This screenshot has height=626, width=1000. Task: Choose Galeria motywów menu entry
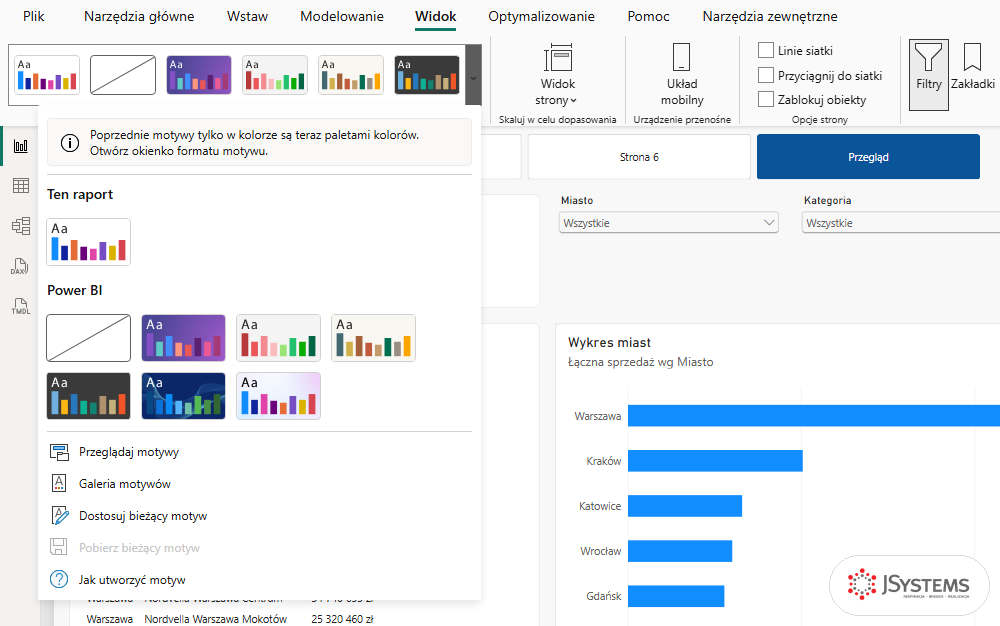click(125, 484)
